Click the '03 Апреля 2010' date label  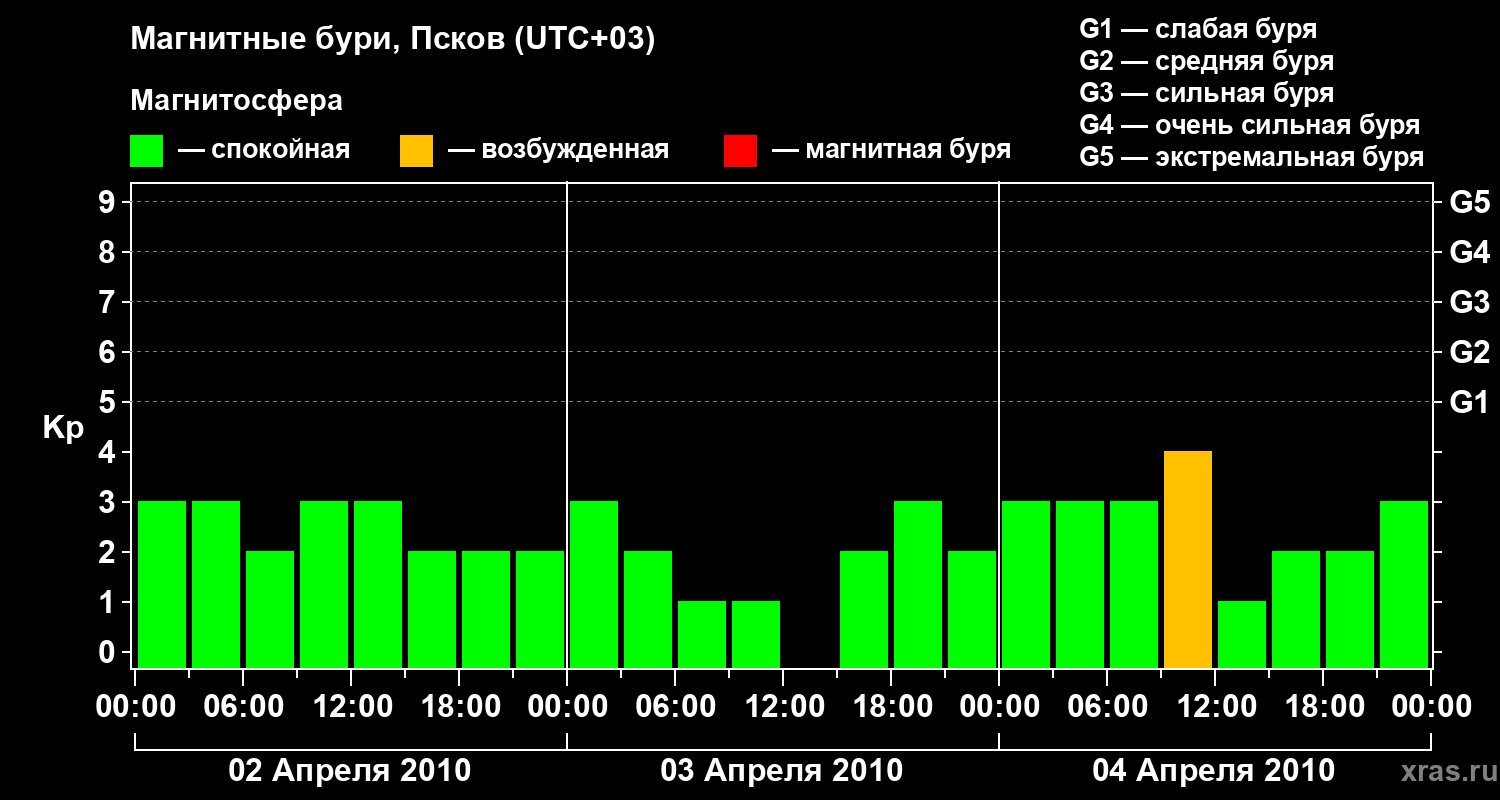(782, 770)
